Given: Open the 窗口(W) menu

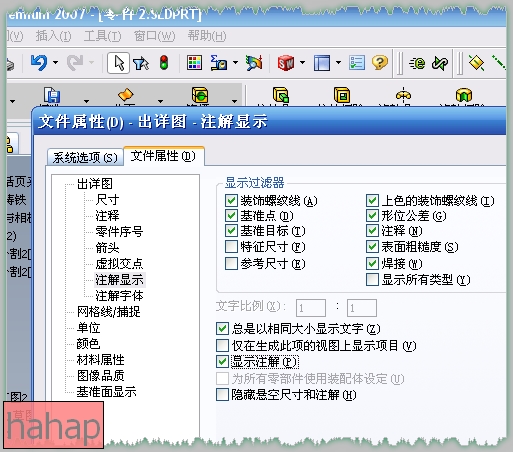Looking at the screenshot, I should click(x=154, y=36).
